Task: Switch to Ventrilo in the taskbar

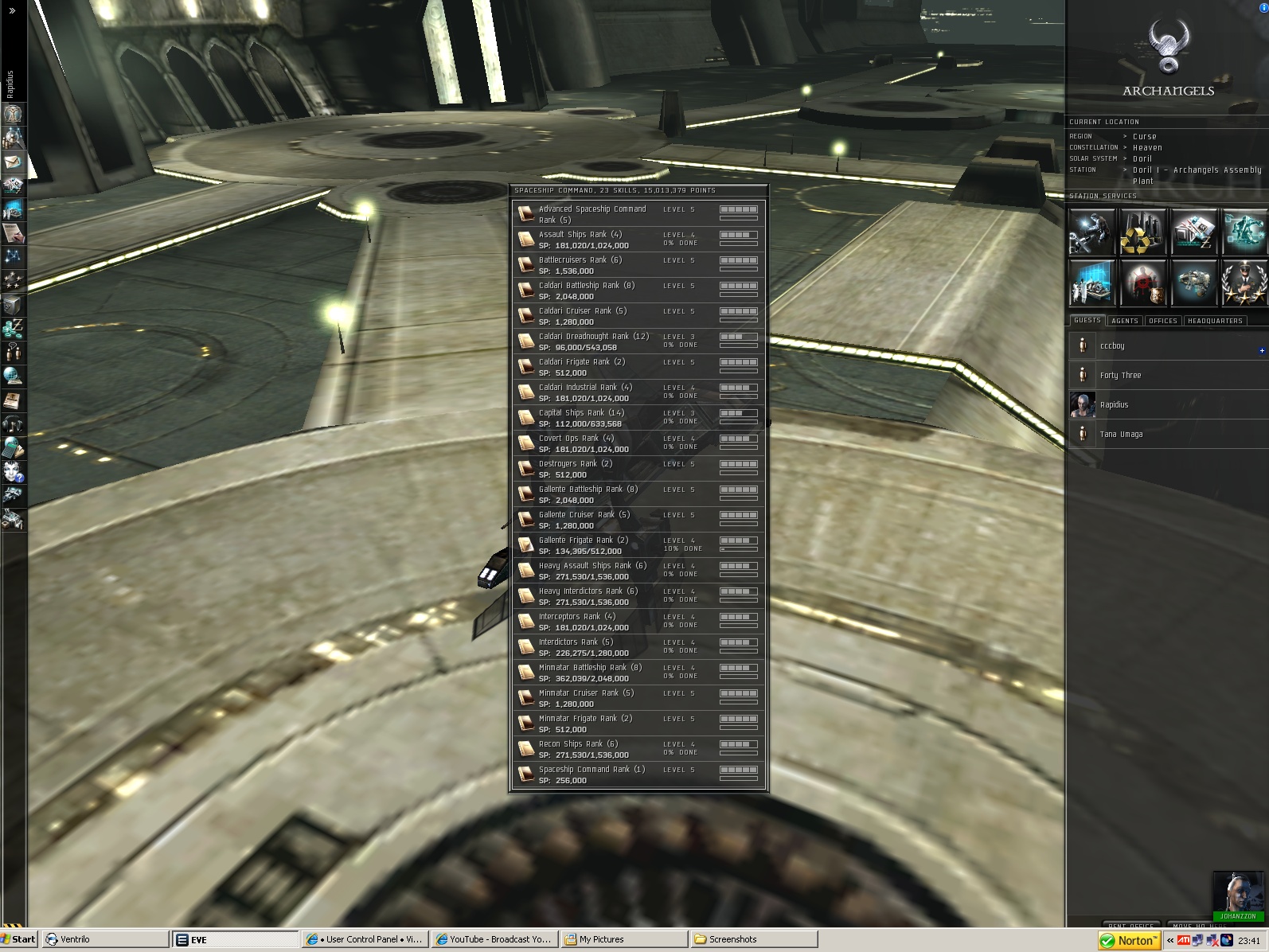Action: tap(107, 939)
